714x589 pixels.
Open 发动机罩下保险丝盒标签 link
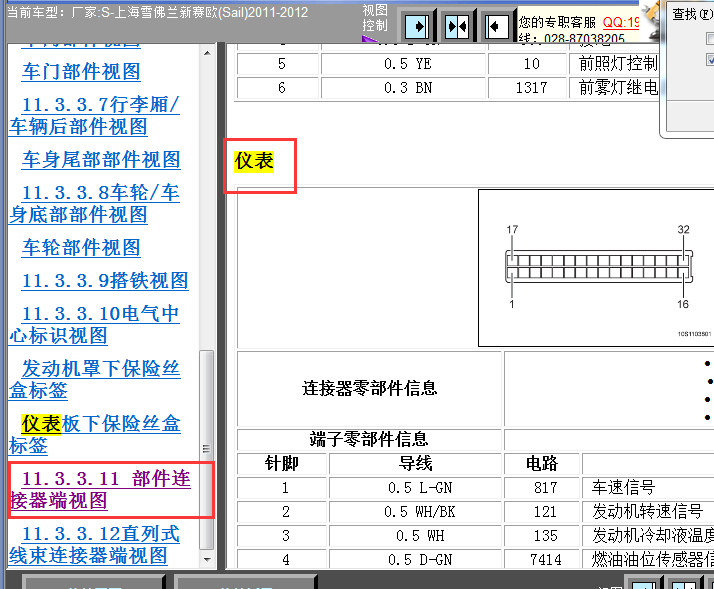point(95,379)
